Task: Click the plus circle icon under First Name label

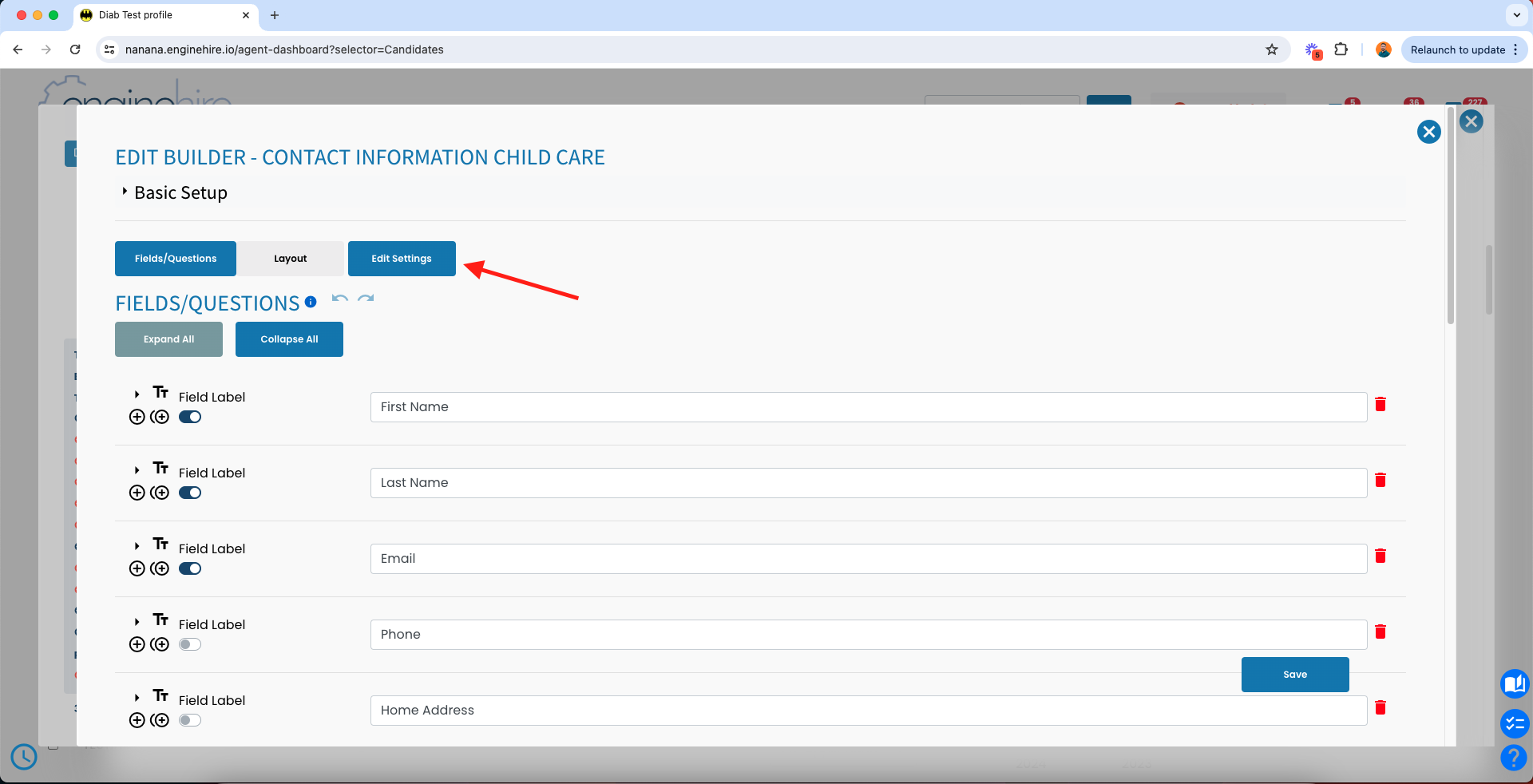Action: pyautogui.click(x=137, y=417)
